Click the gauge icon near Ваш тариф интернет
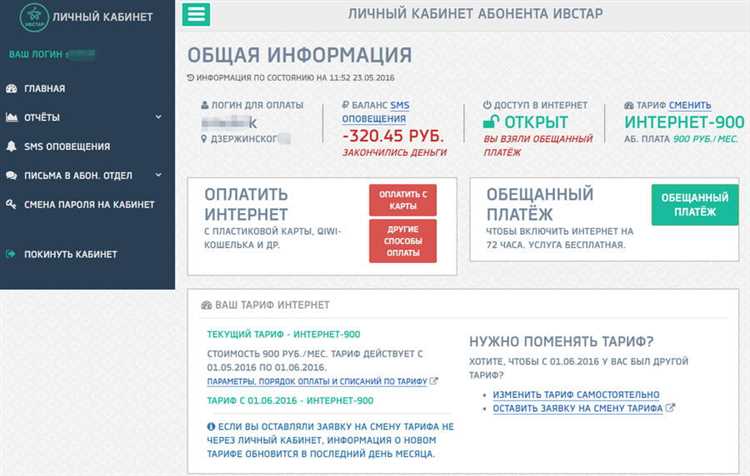 [x=207, y=305]
